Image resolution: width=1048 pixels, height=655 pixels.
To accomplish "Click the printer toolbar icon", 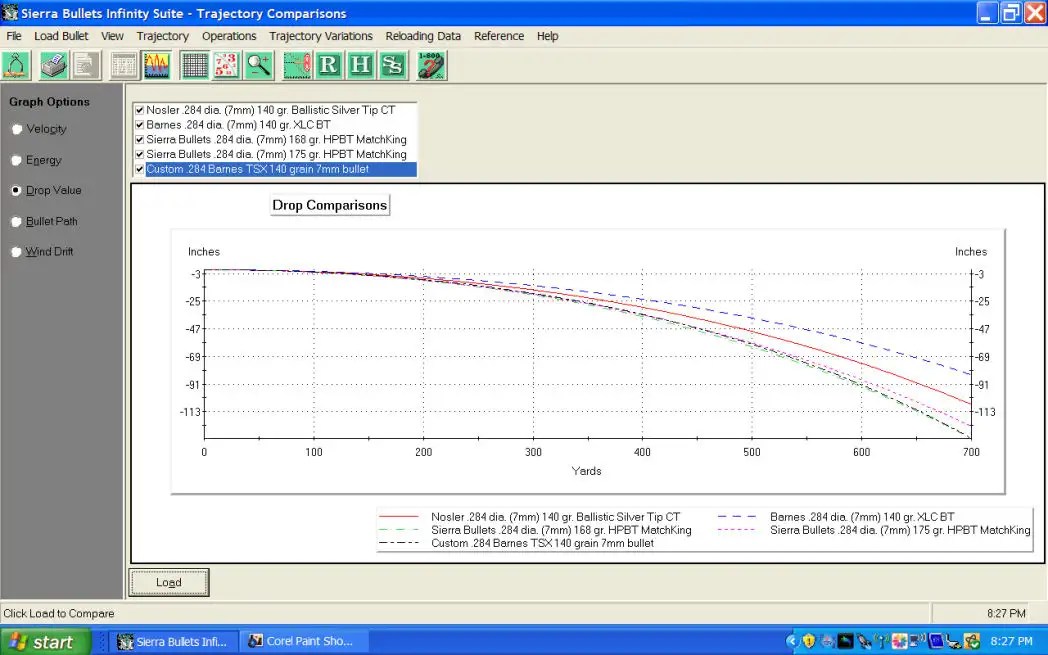I will tap(53, 66).
